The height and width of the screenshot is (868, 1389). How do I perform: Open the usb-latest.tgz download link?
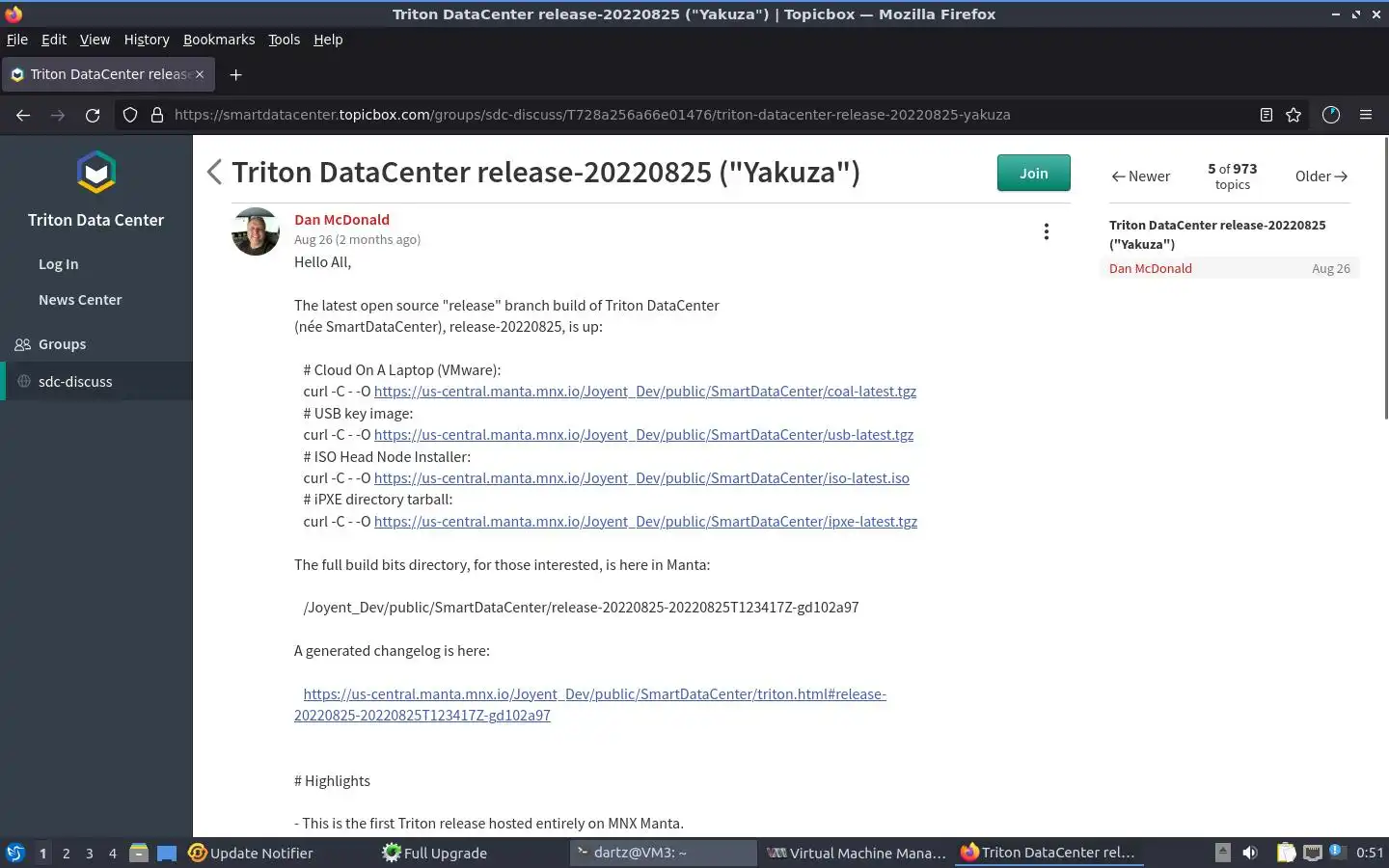pyautogui.click(x=643, y=435)
